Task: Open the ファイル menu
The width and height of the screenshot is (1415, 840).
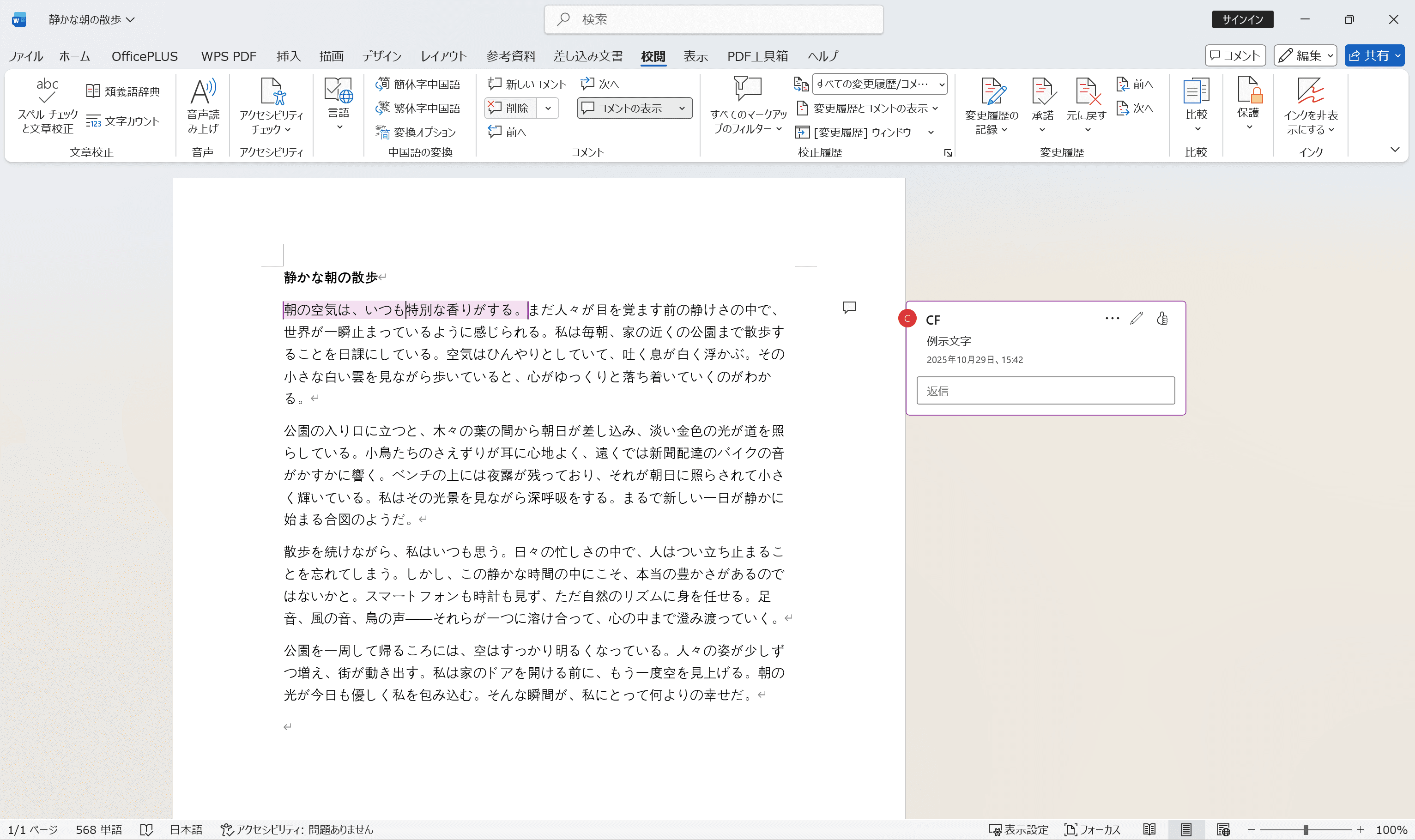Action: (x=25, y=56)
